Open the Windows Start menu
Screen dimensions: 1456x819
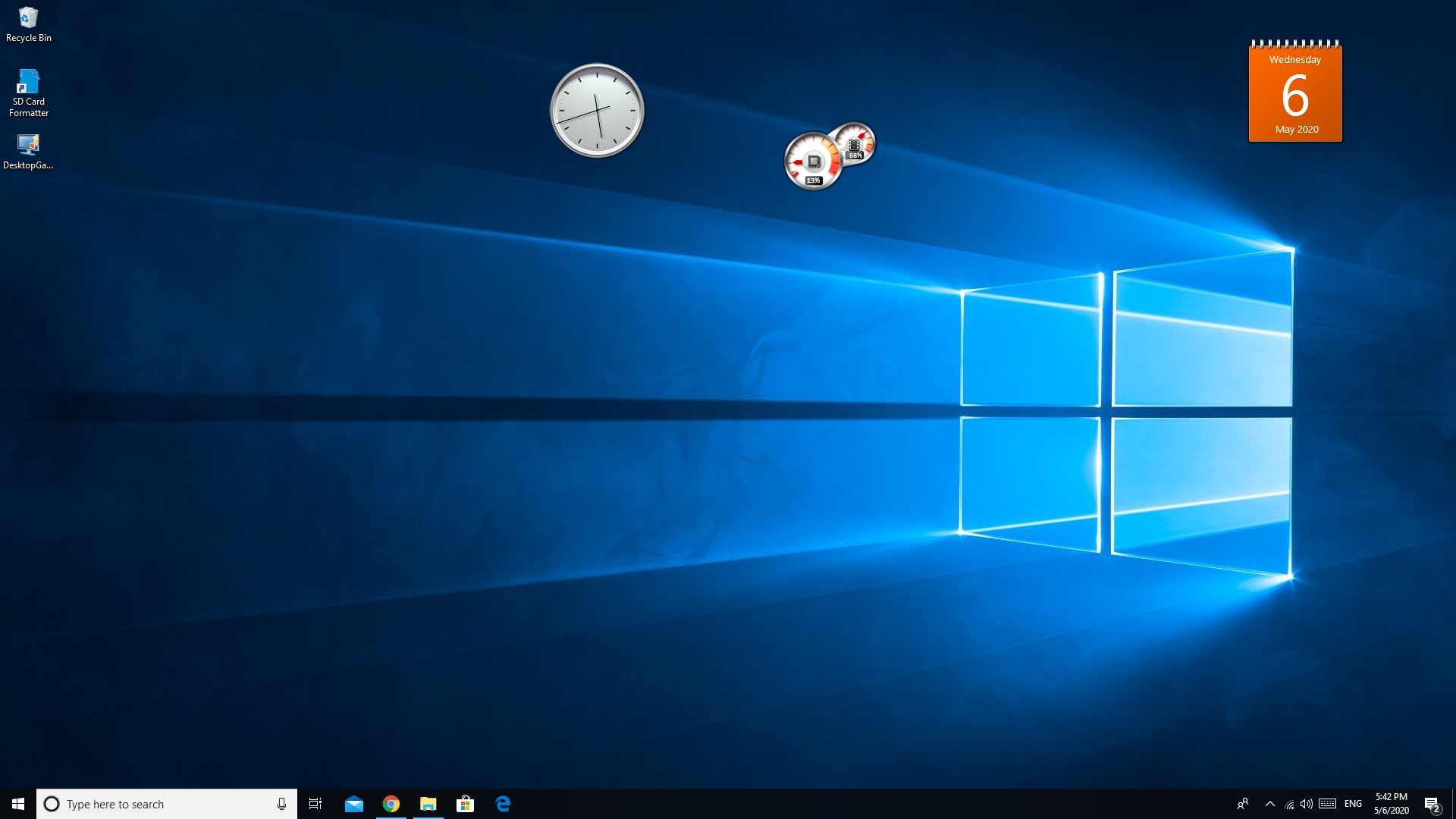pos(18,804)
